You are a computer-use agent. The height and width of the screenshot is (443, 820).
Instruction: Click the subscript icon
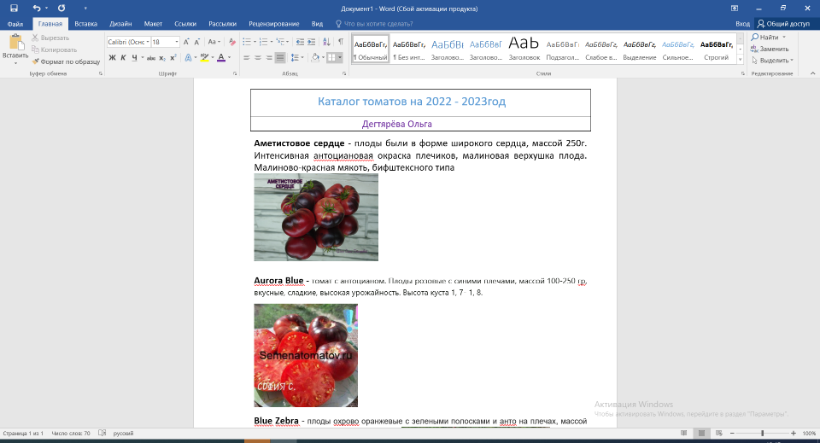pos(160,58)
